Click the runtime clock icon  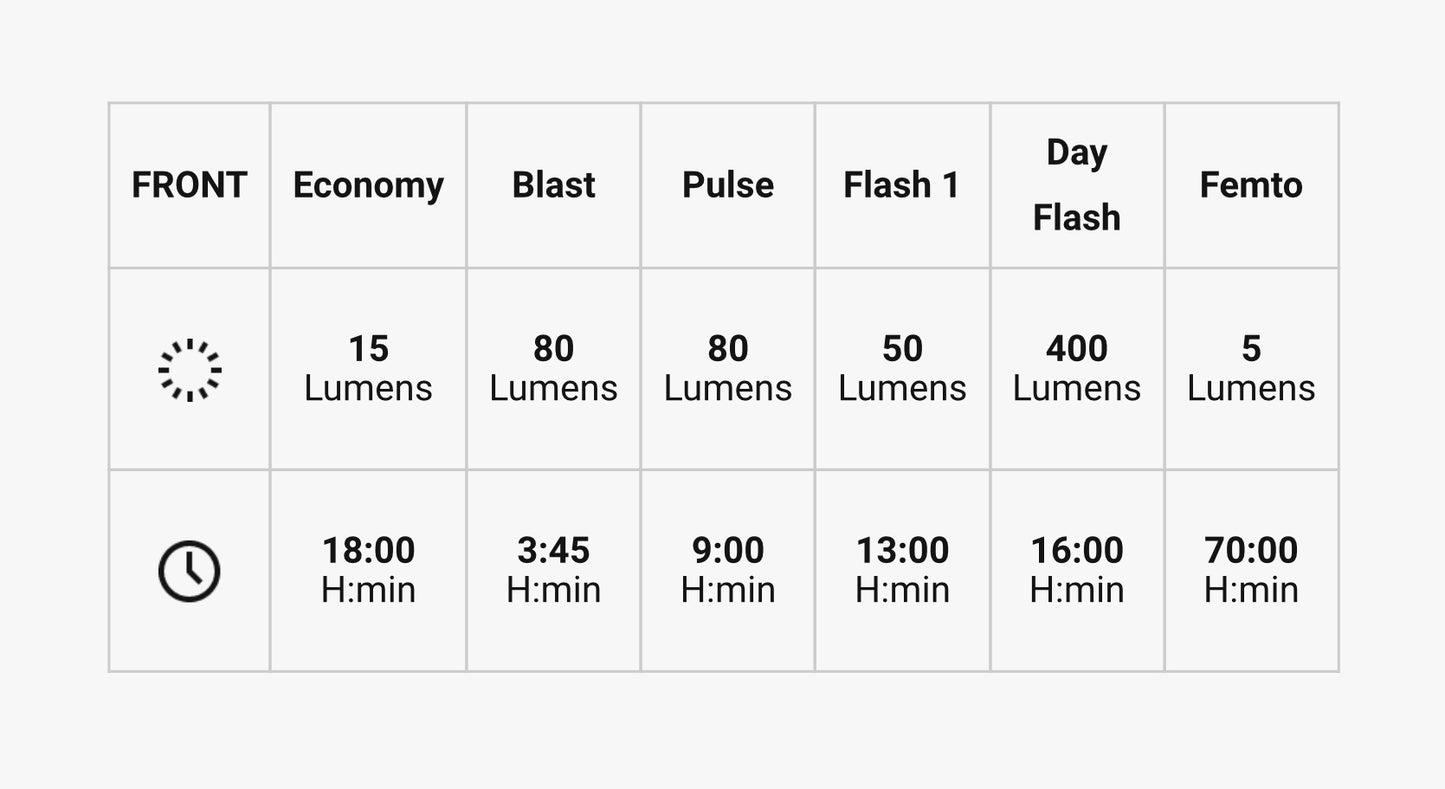coord(189,571)
